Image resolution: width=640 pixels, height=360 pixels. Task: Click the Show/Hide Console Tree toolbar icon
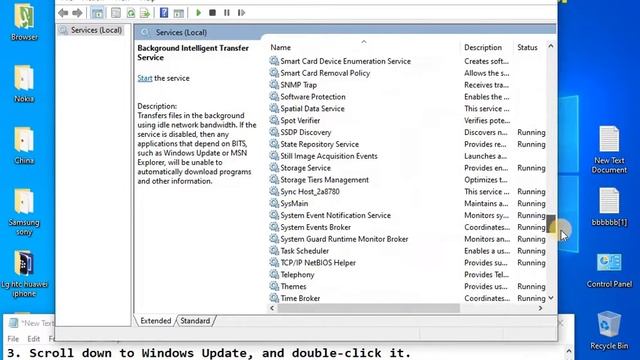(x=97, y=13)
